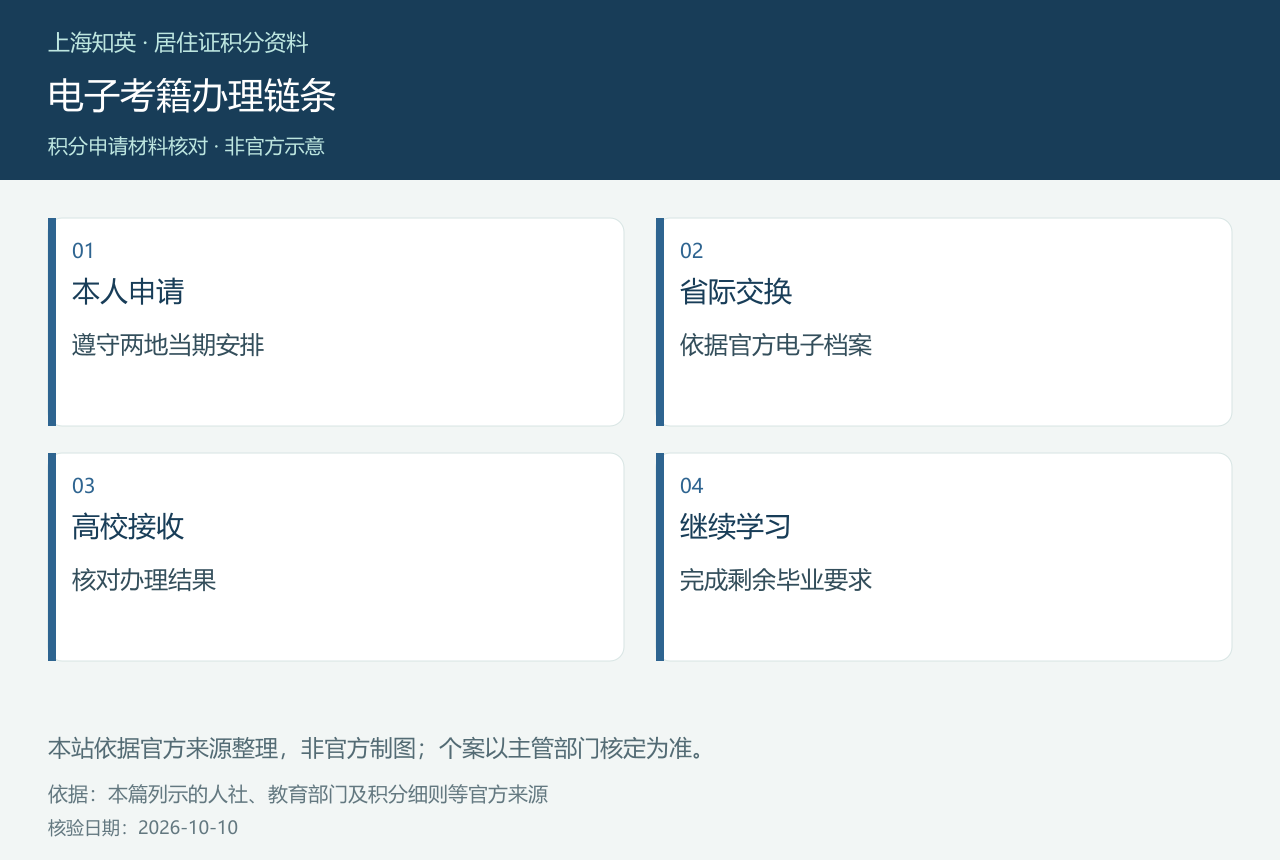Select the title 电子考籍办理链条
The image size is (1280, 860).
coord(192,96)
